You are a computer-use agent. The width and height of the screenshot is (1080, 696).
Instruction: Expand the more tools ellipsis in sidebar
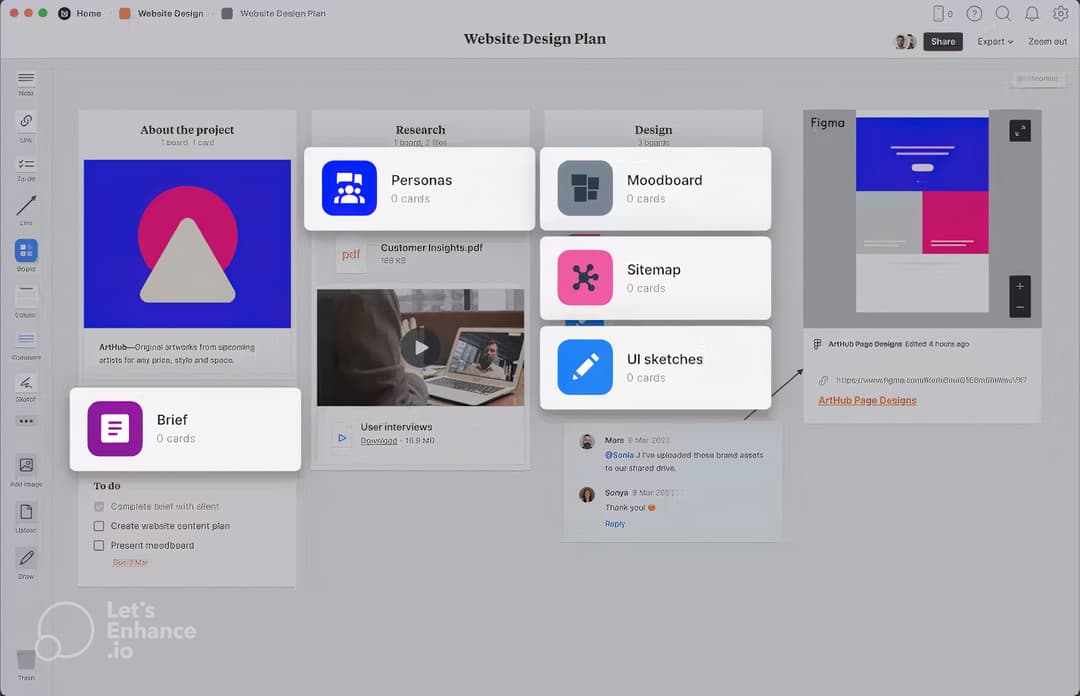point(26,422)
